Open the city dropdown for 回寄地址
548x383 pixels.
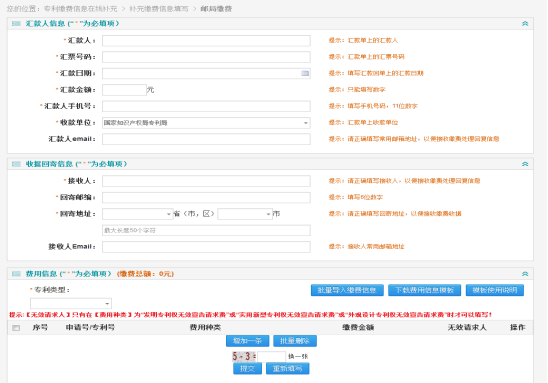(245, 214)
